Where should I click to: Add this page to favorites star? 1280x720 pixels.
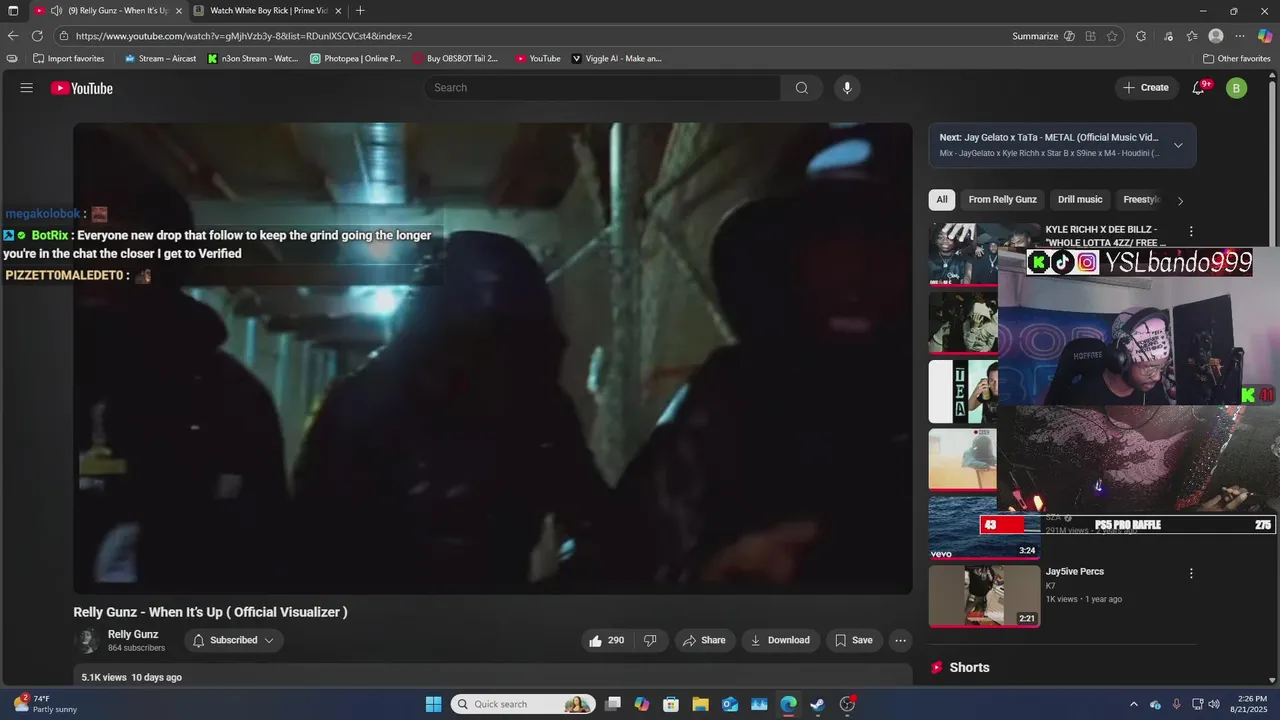1112,36
